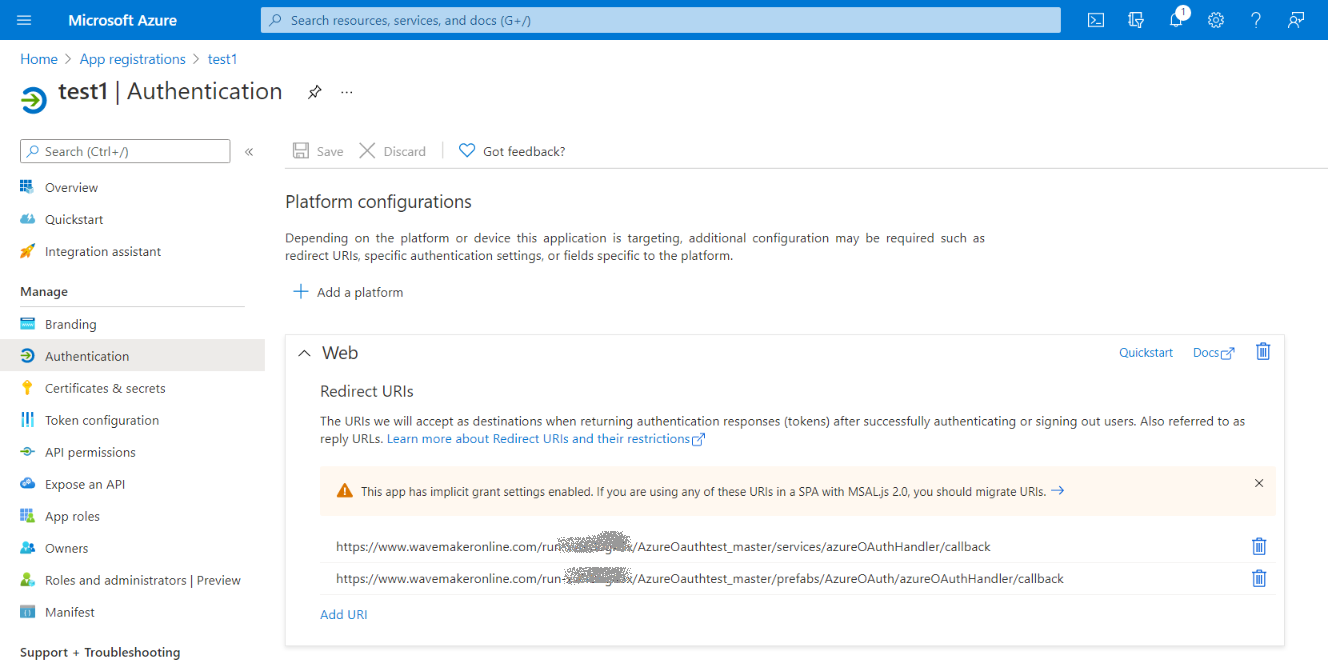Delete the services callback redirect URI
Image resolution: width=1328 pixels, height=663 pixels.
point(1259,546)
